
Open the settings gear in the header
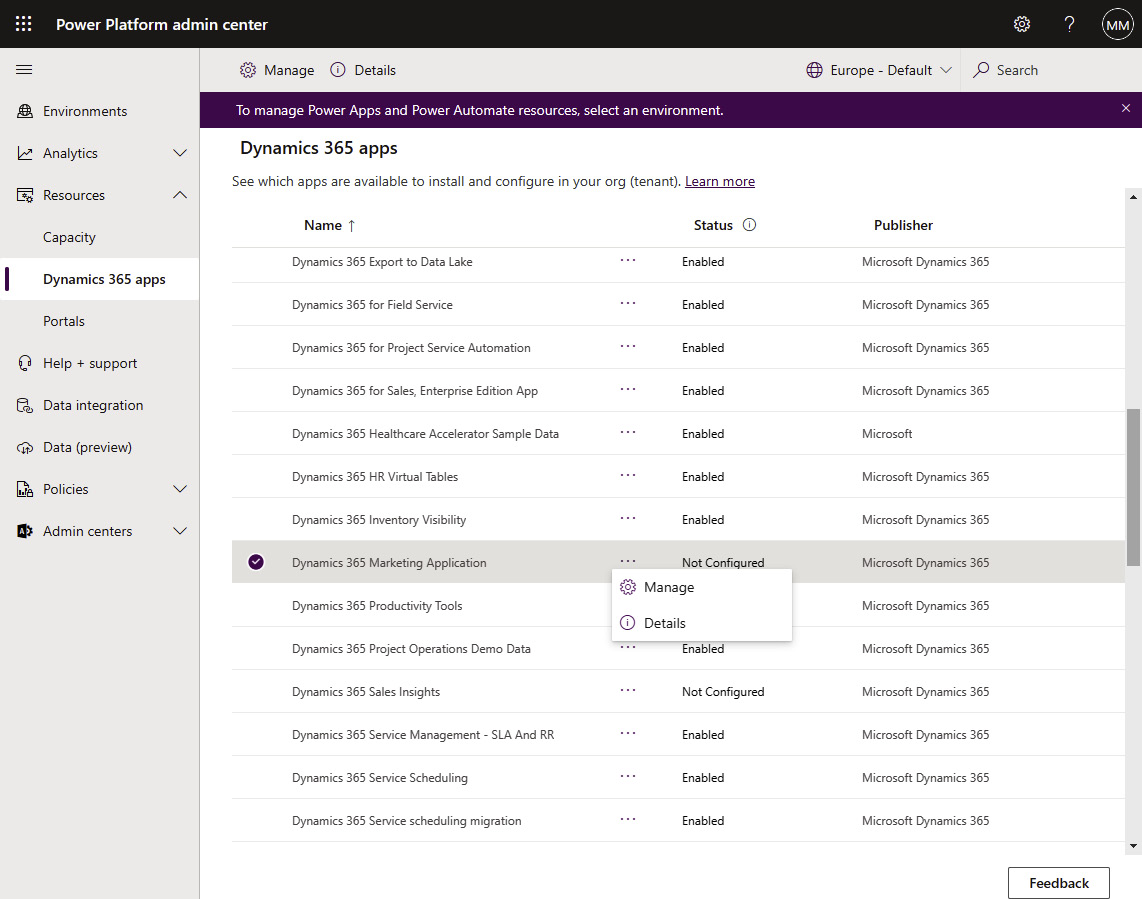pyautogui.click(x=1022, y=24)
